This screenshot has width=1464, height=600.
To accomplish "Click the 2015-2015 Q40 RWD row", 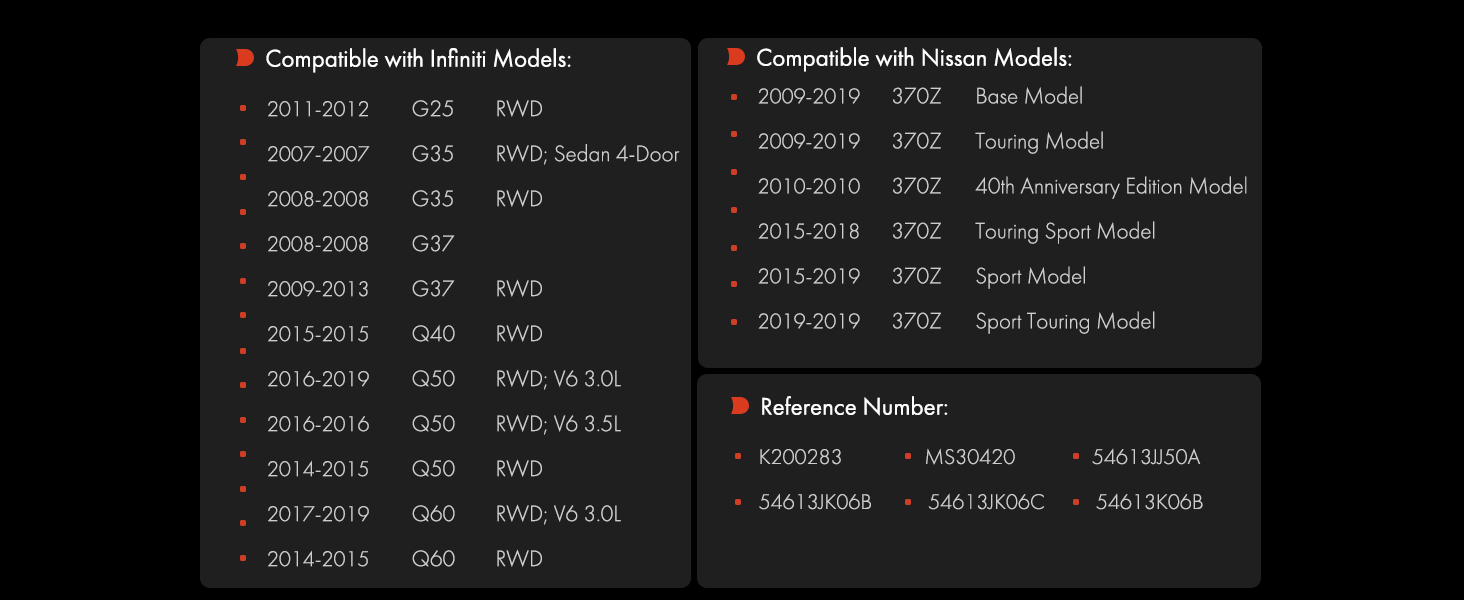I will tap(405, 334).
